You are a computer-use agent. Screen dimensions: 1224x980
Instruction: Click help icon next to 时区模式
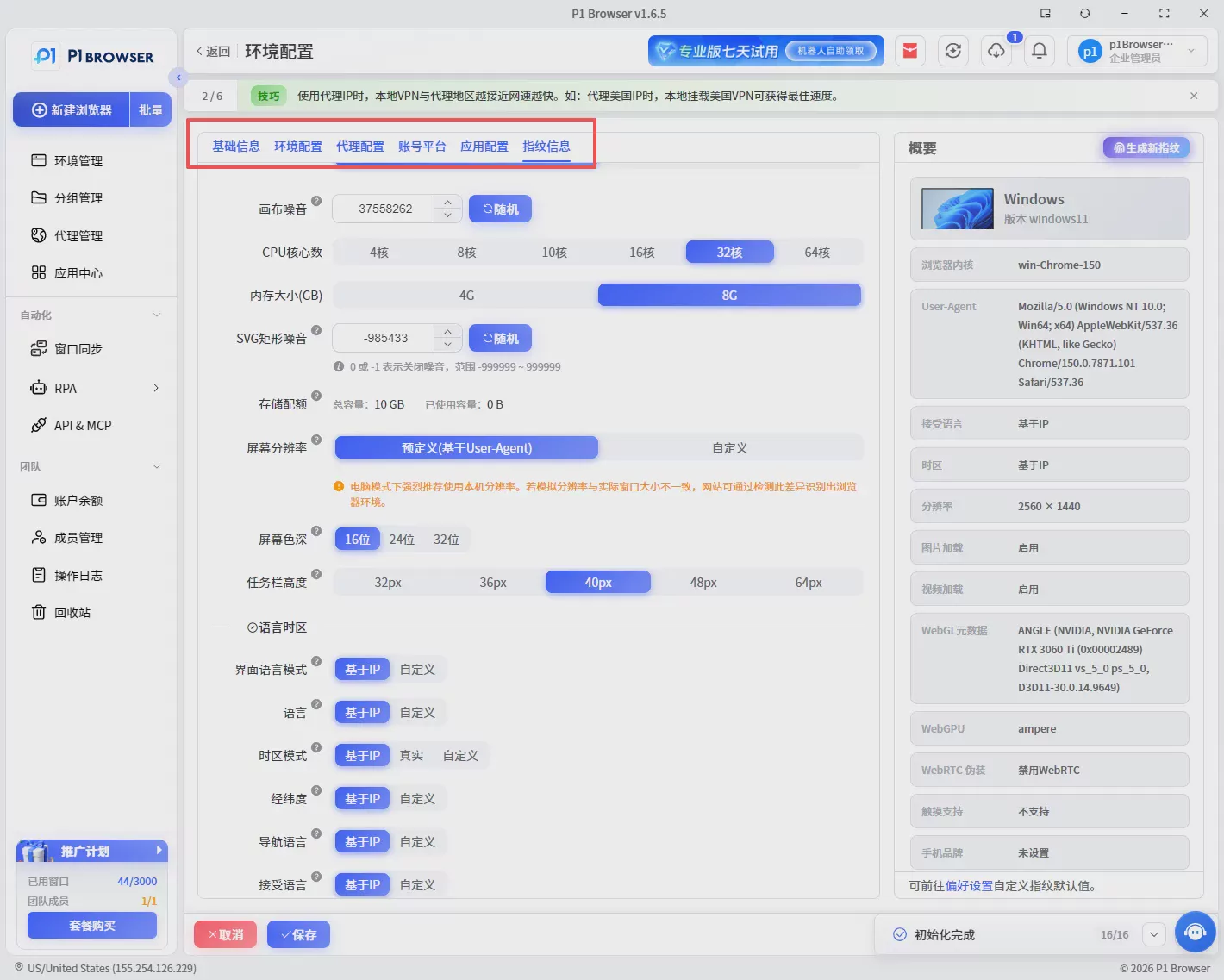[316, 747]
